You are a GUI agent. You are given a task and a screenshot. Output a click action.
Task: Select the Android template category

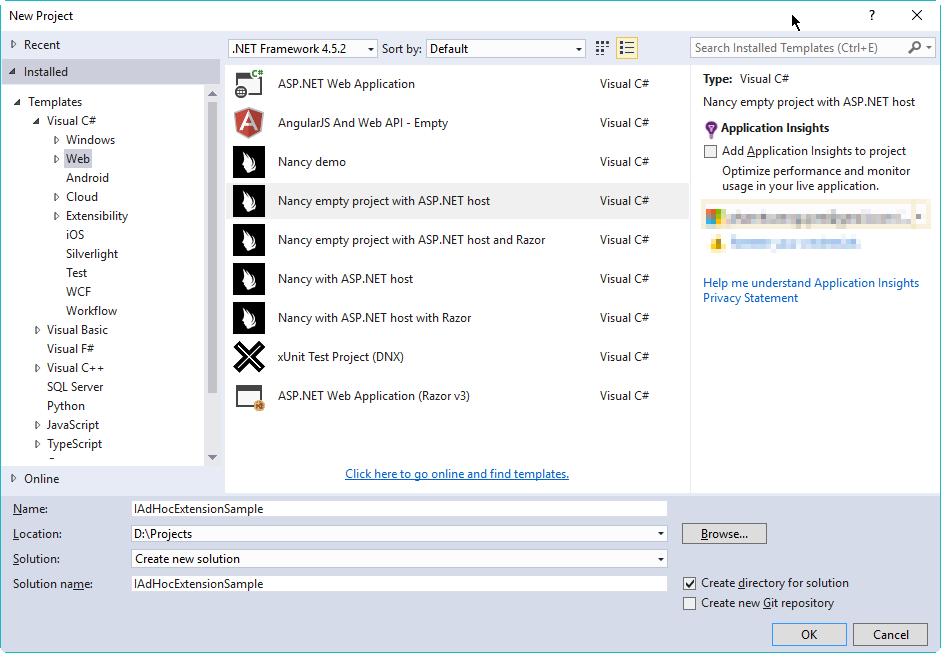87,178
